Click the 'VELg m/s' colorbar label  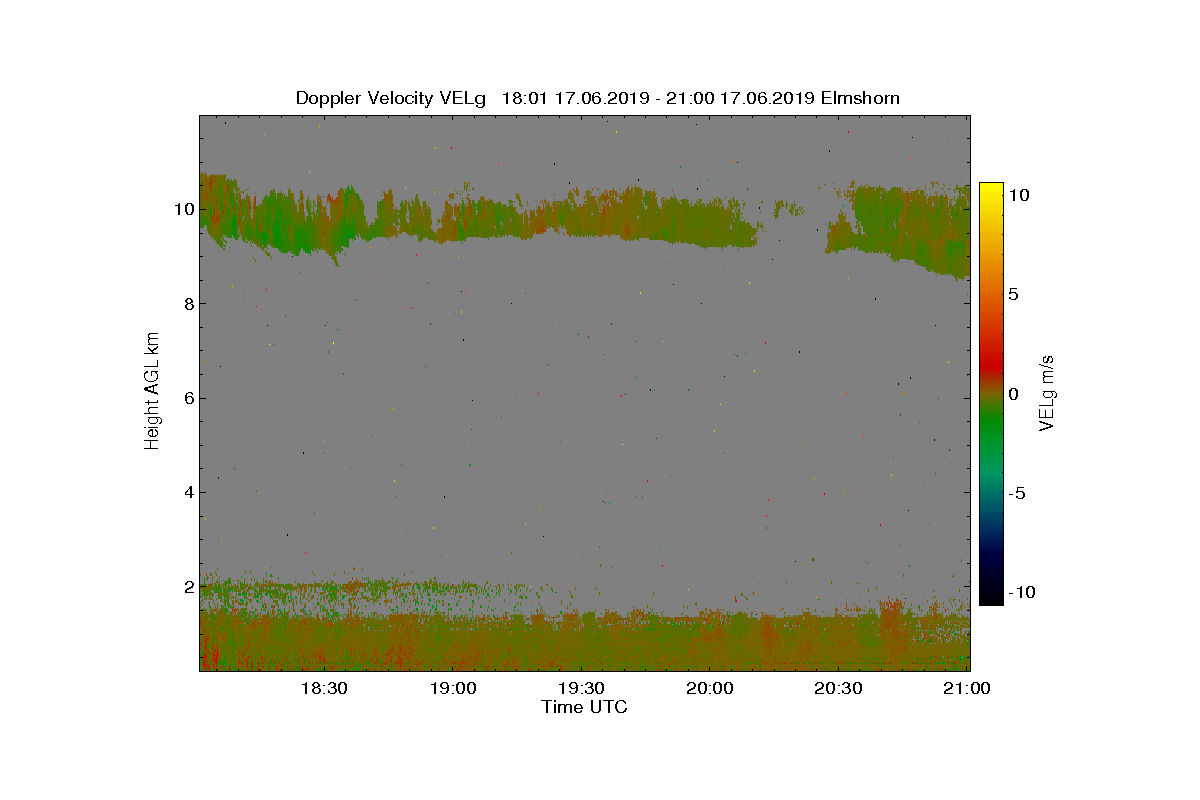1047,391
